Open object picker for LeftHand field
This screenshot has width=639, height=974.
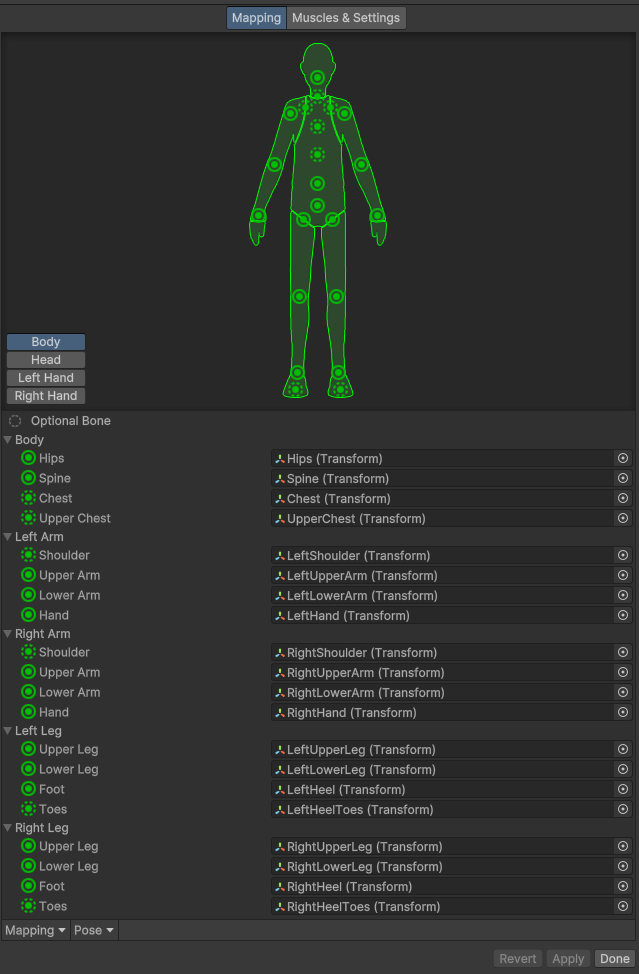[x=623, y=615]
